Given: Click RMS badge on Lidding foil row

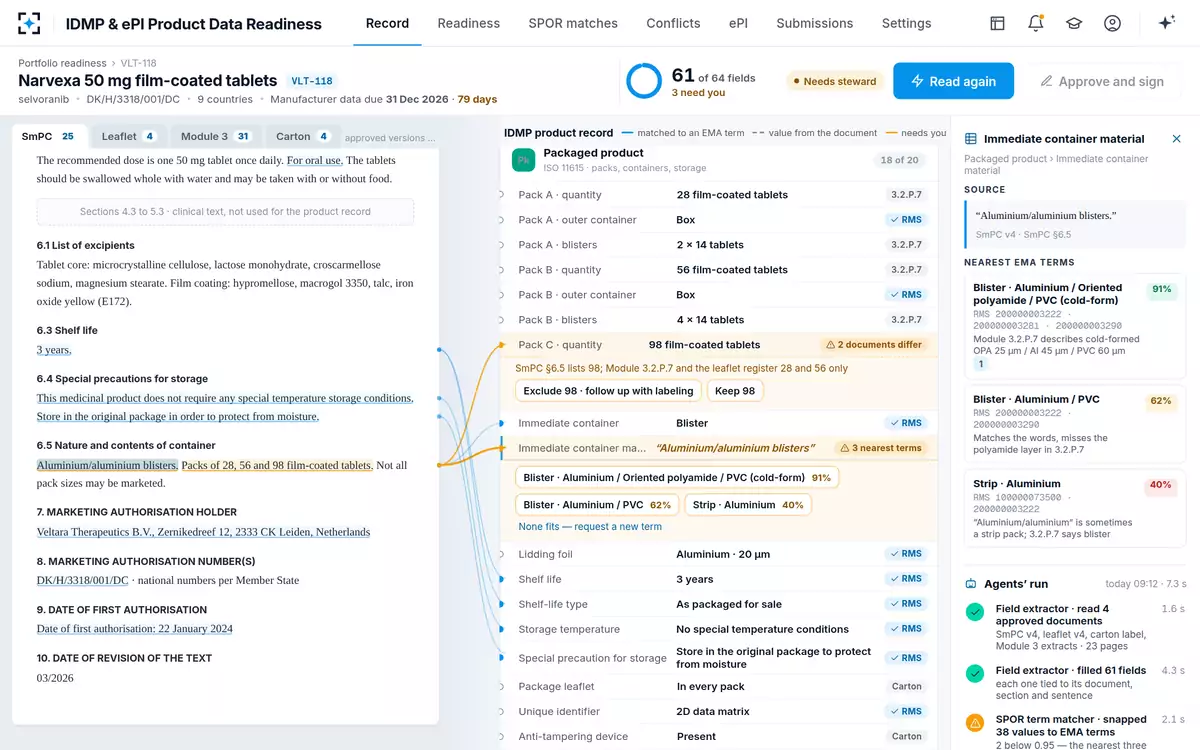Looking at the screenshot, I should (906, 554).
